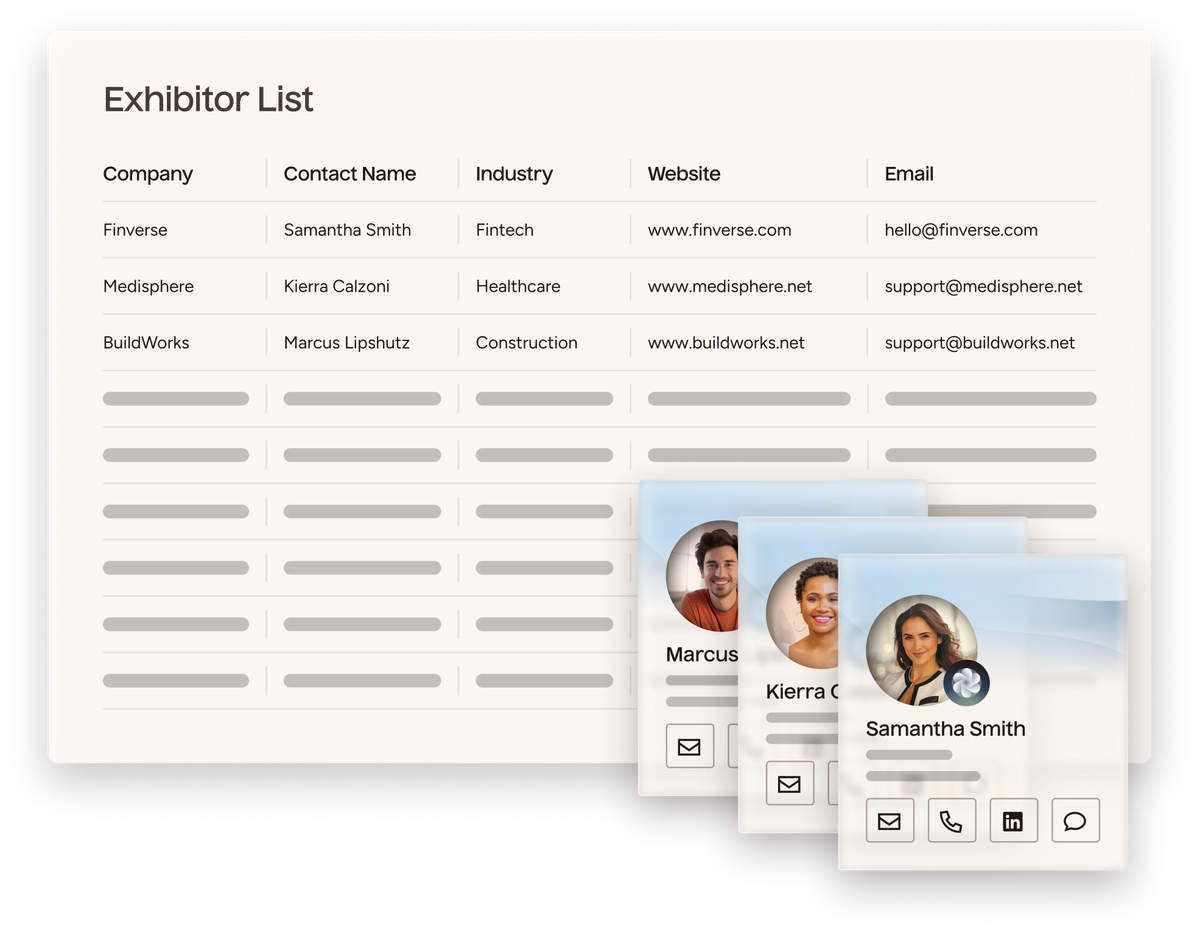Click the email icon on Samantha Smith's card
Viewport: 1200px width, 930px height.
pos(889,820)
